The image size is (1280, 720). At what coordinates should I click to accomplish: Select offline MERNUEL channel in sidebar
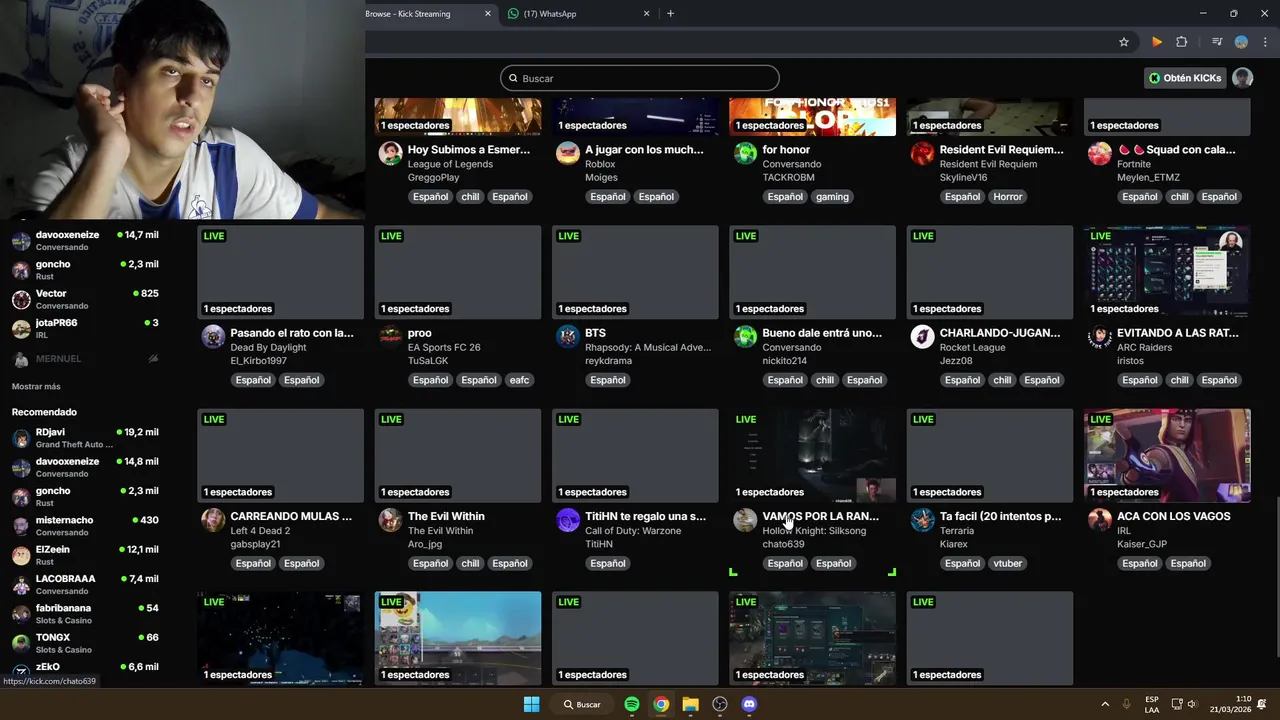point(85,358)
